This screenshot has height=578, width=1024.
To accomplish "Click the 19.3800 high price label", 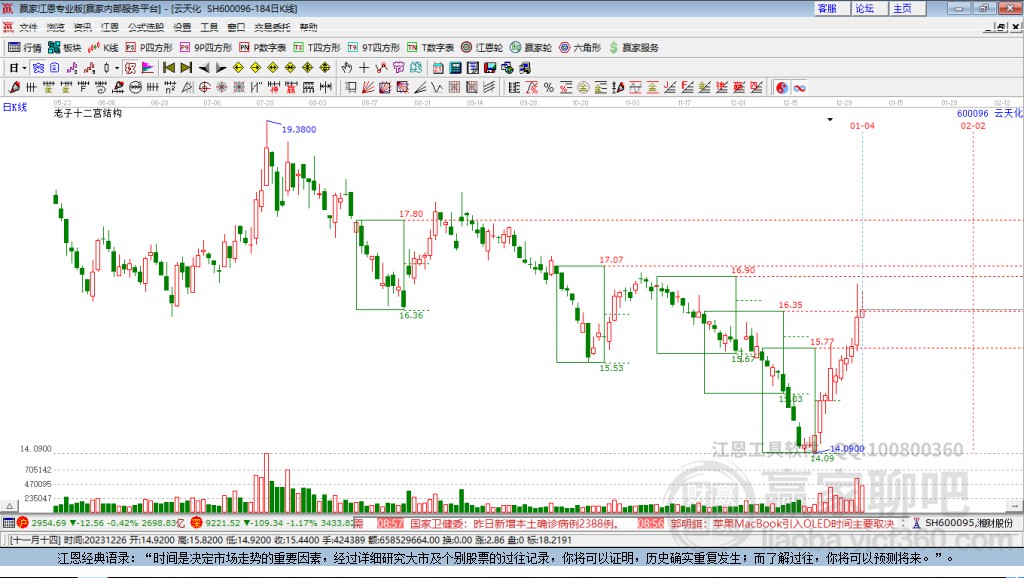I will 299,129.
